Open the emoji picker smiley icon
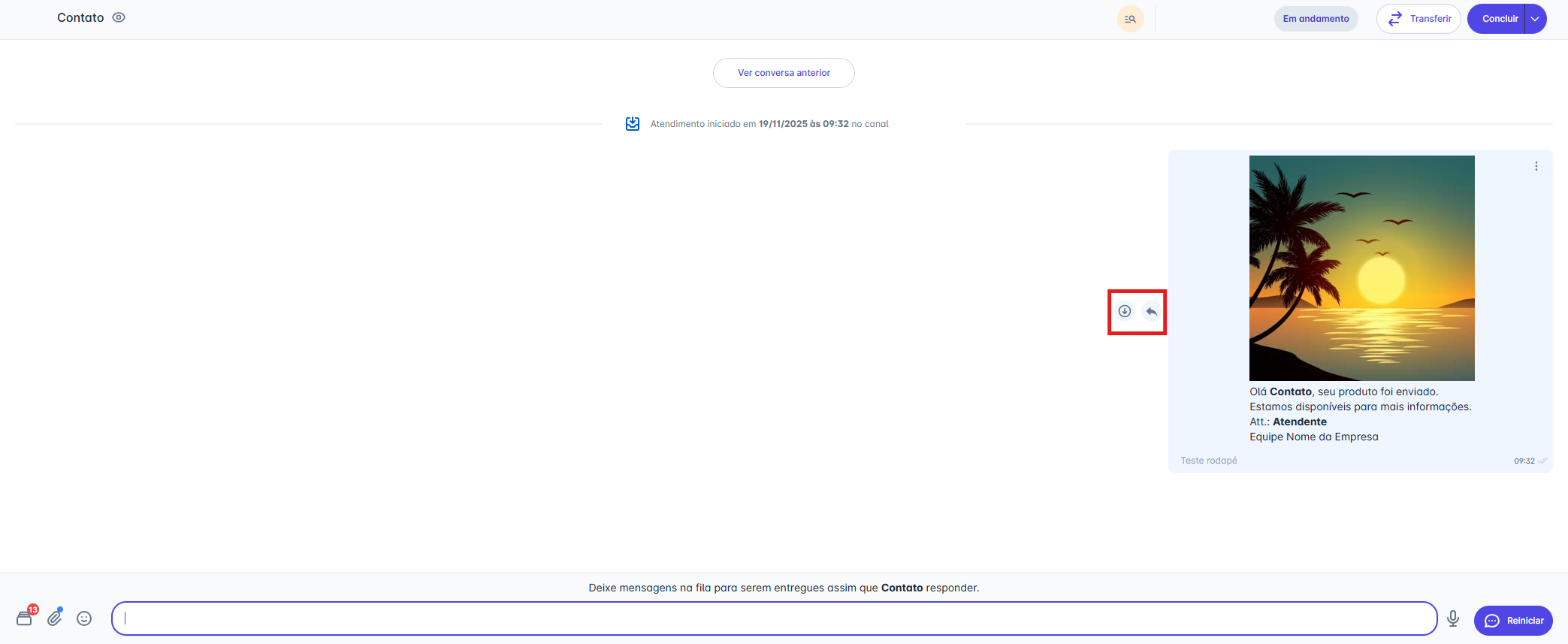1568x644 pixels. [84, 618]
